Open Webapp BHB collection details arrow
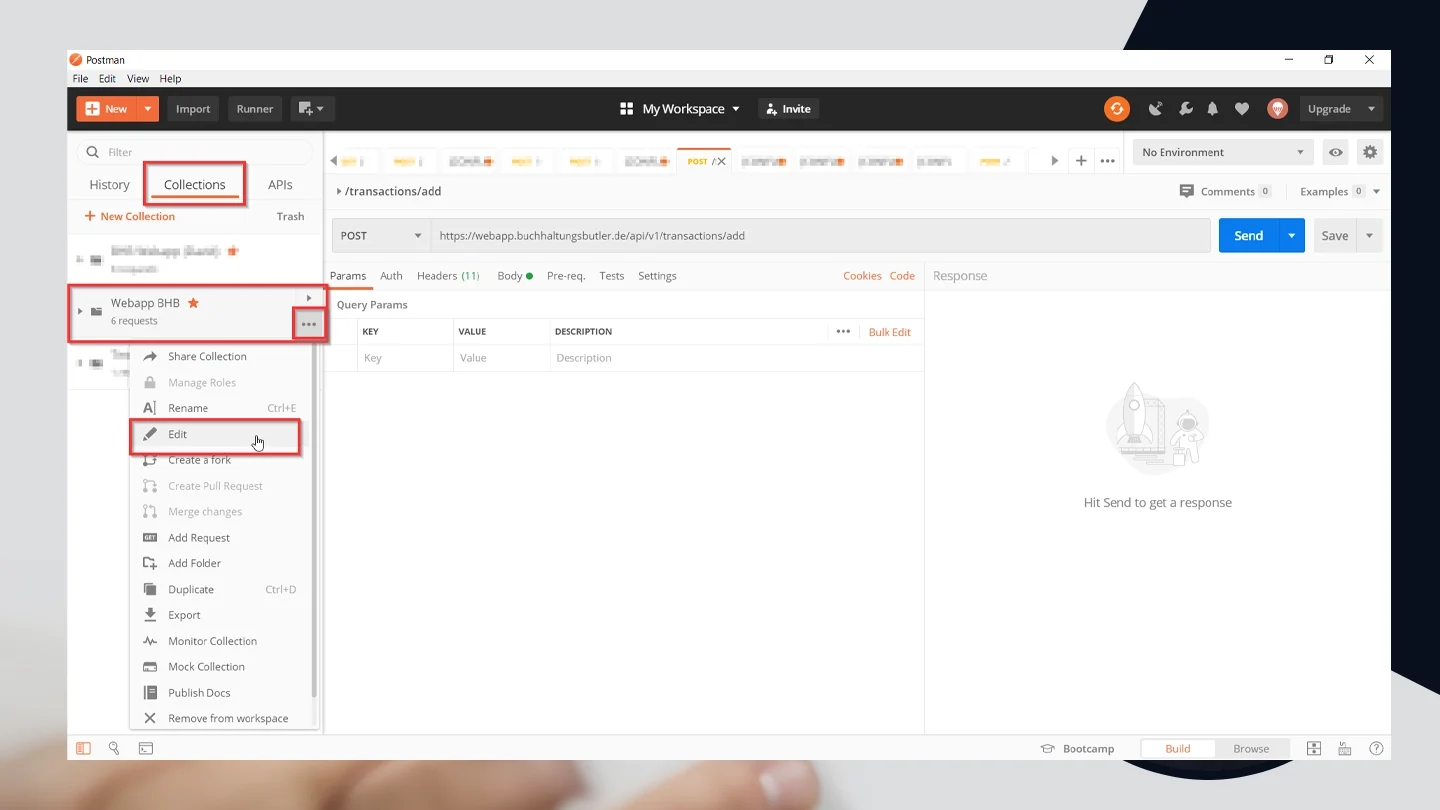 [309, 298]
